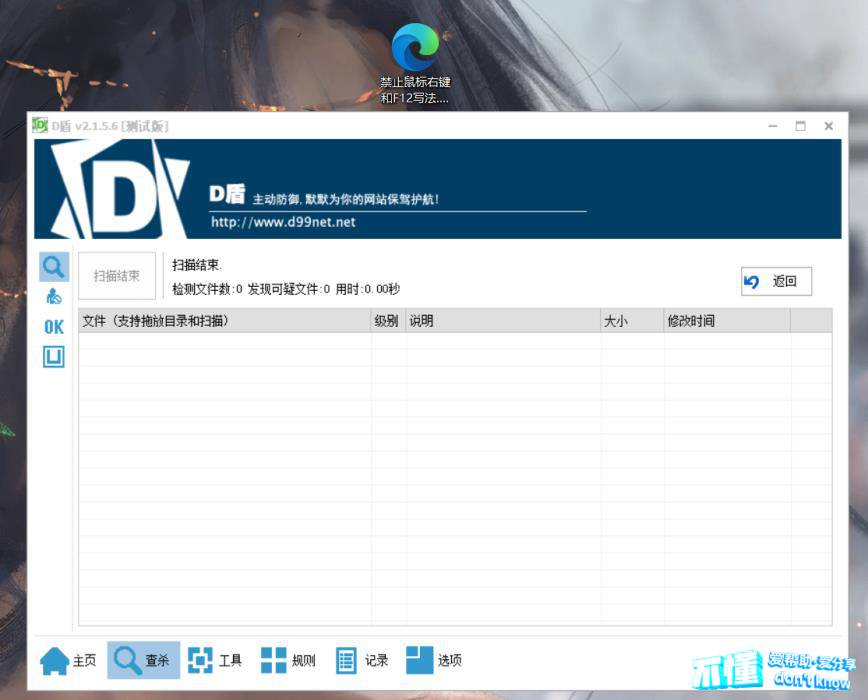The height and width of the screenshot is (700, 868).
Task: Click the Edge desktop shortcut icon
Action: pos(414,48)
